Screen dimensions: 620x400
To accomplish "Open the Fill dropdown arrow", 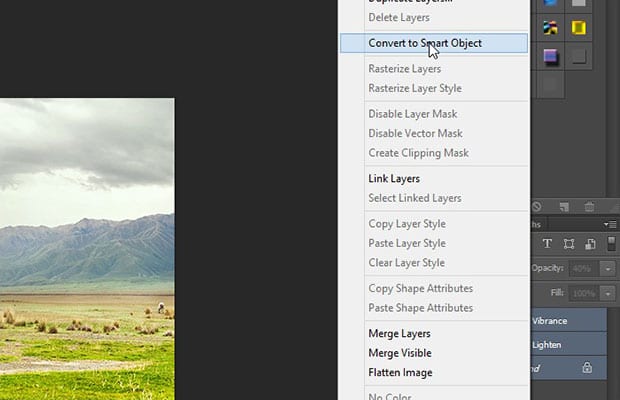I will [608, 293].
